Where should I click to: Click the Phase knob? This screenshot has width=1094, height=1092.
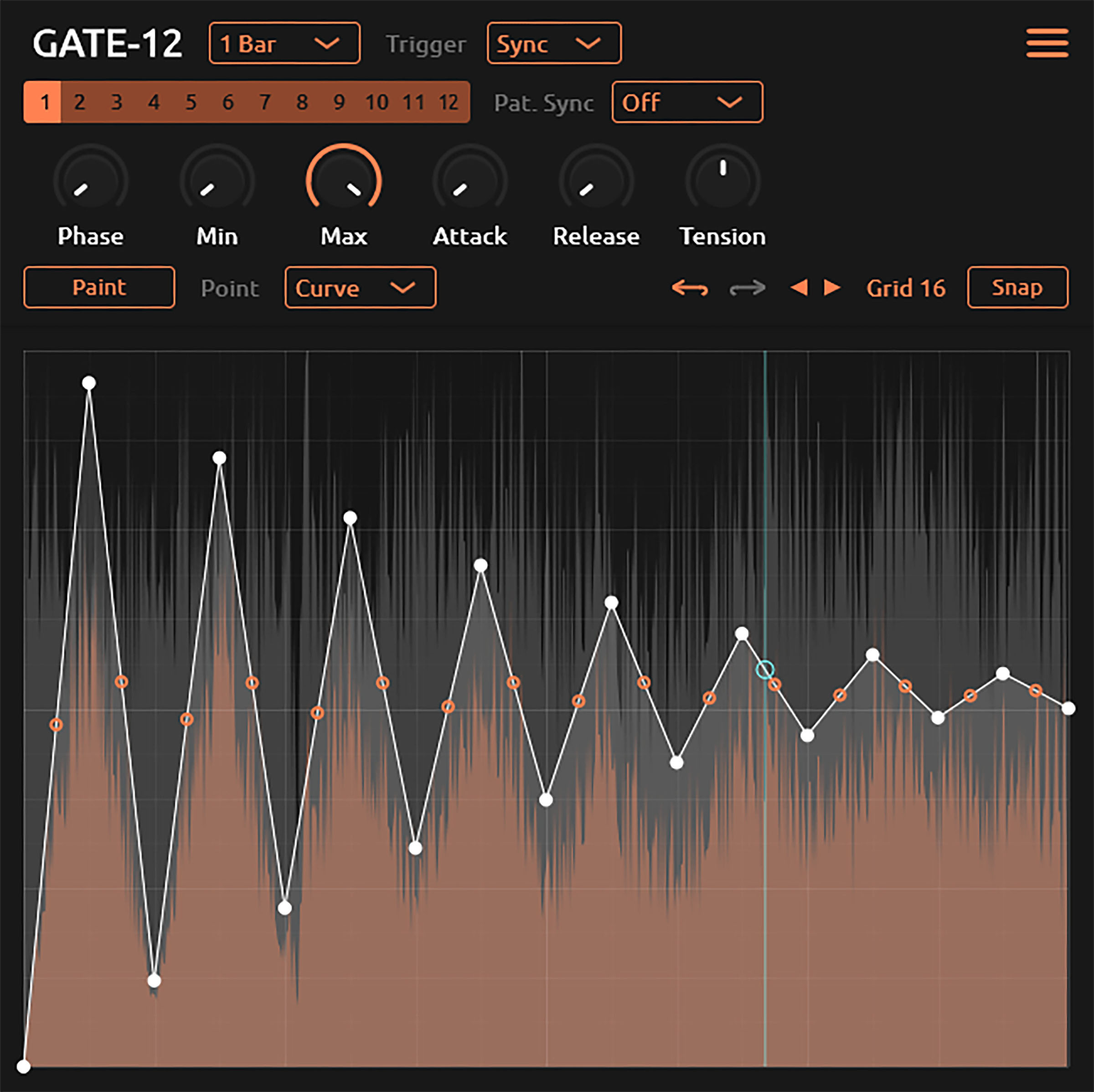(x=91, y=181)
